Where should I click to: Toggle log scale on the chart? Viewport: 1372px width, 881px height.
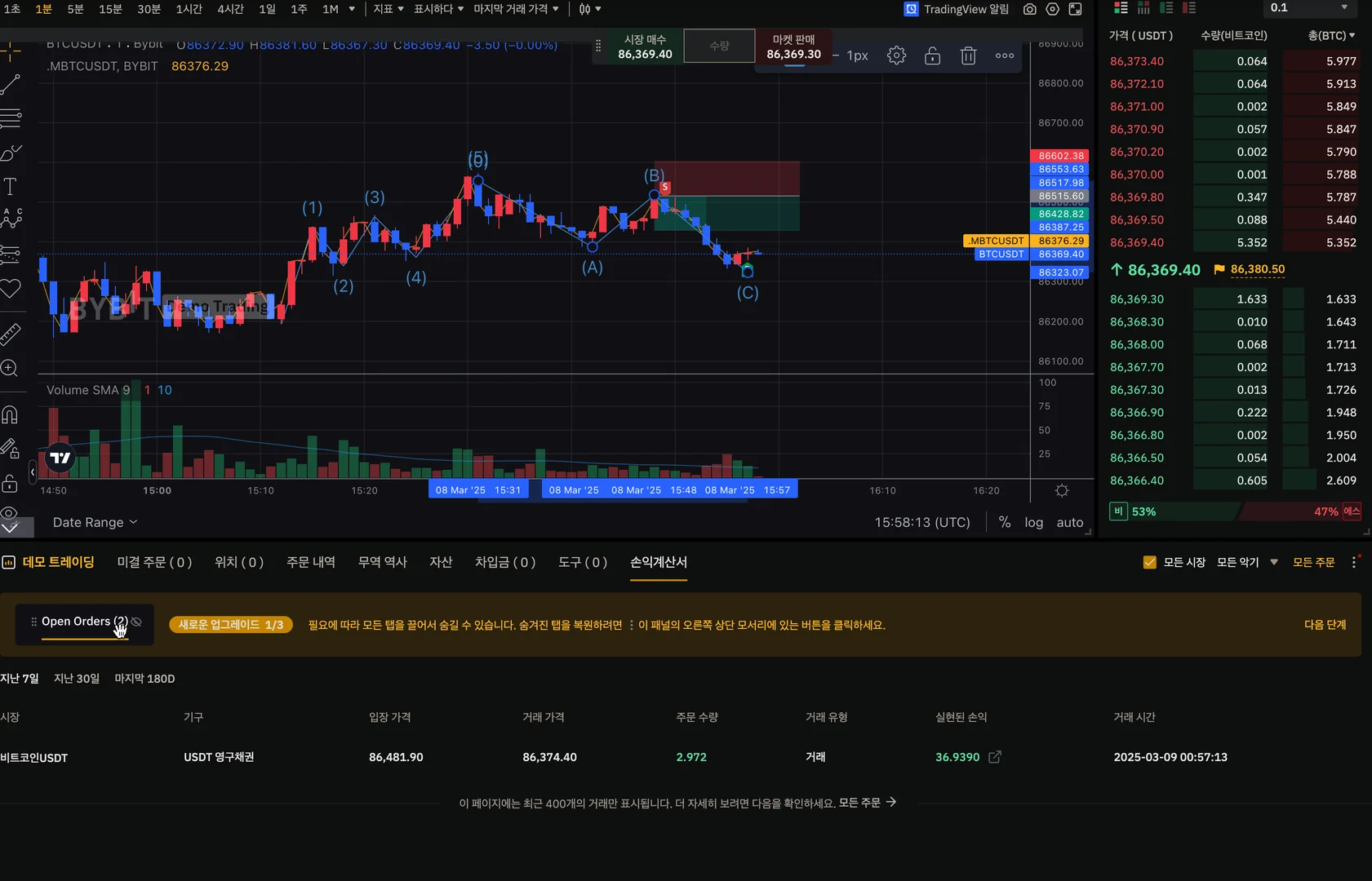pos(1034,523)
